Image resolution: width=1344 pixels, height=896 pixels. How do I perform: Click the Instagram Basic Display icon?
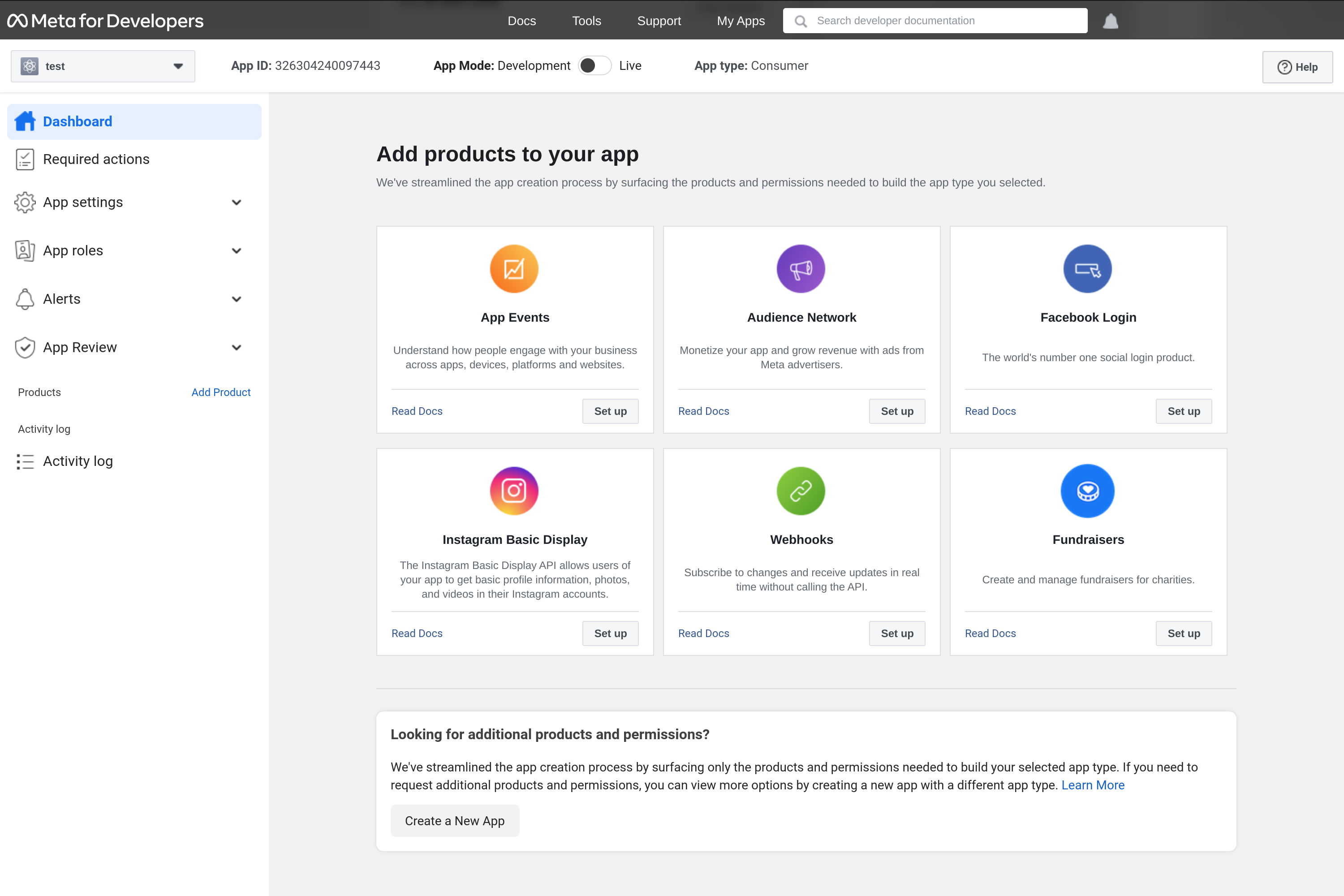(514, 490)
